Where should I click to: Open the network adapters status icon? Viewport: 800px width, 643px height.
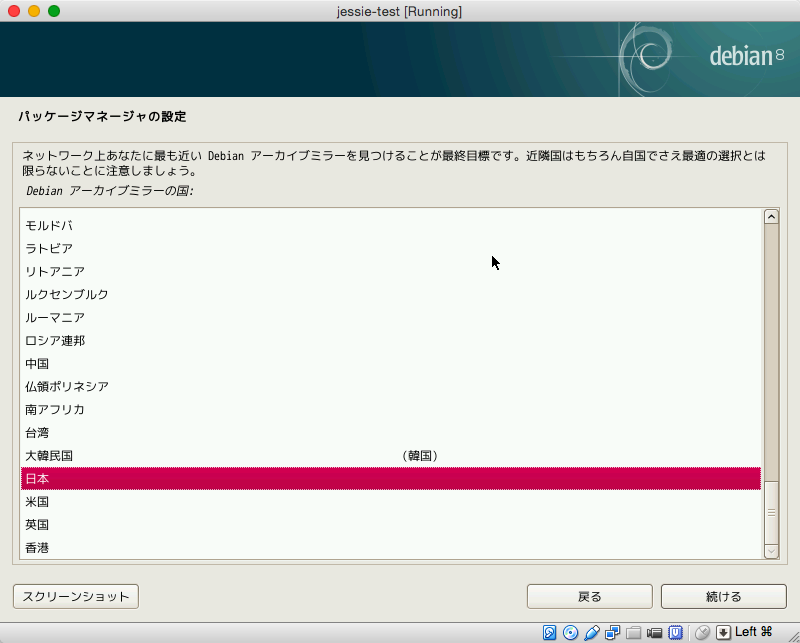click(612, 633)
